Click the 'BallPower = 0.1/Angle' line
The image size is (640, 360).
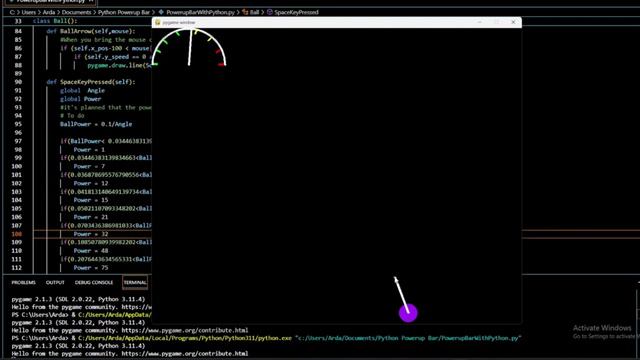96,124
